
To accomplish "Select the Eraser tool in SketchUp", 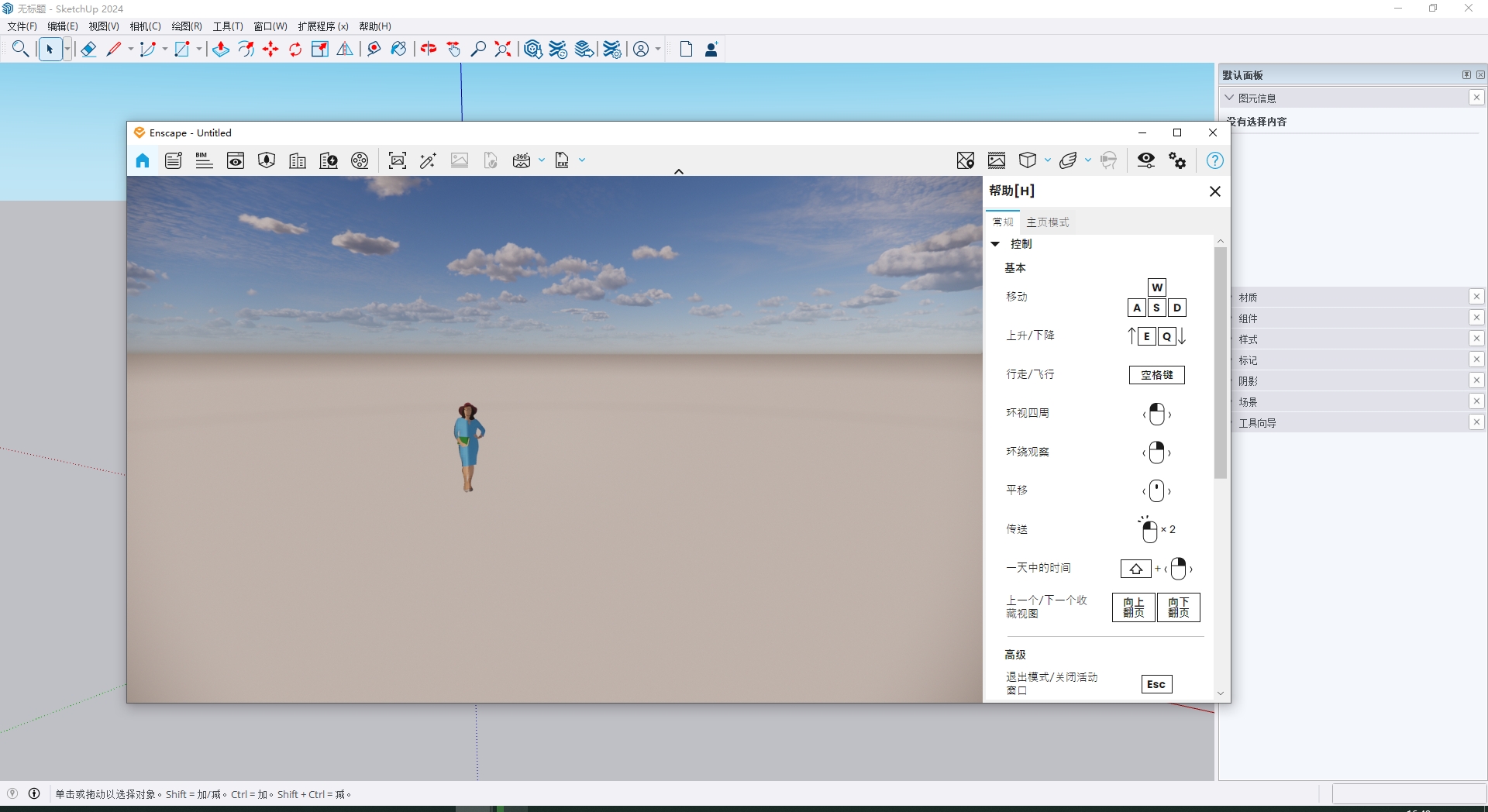I will [88, 49].
